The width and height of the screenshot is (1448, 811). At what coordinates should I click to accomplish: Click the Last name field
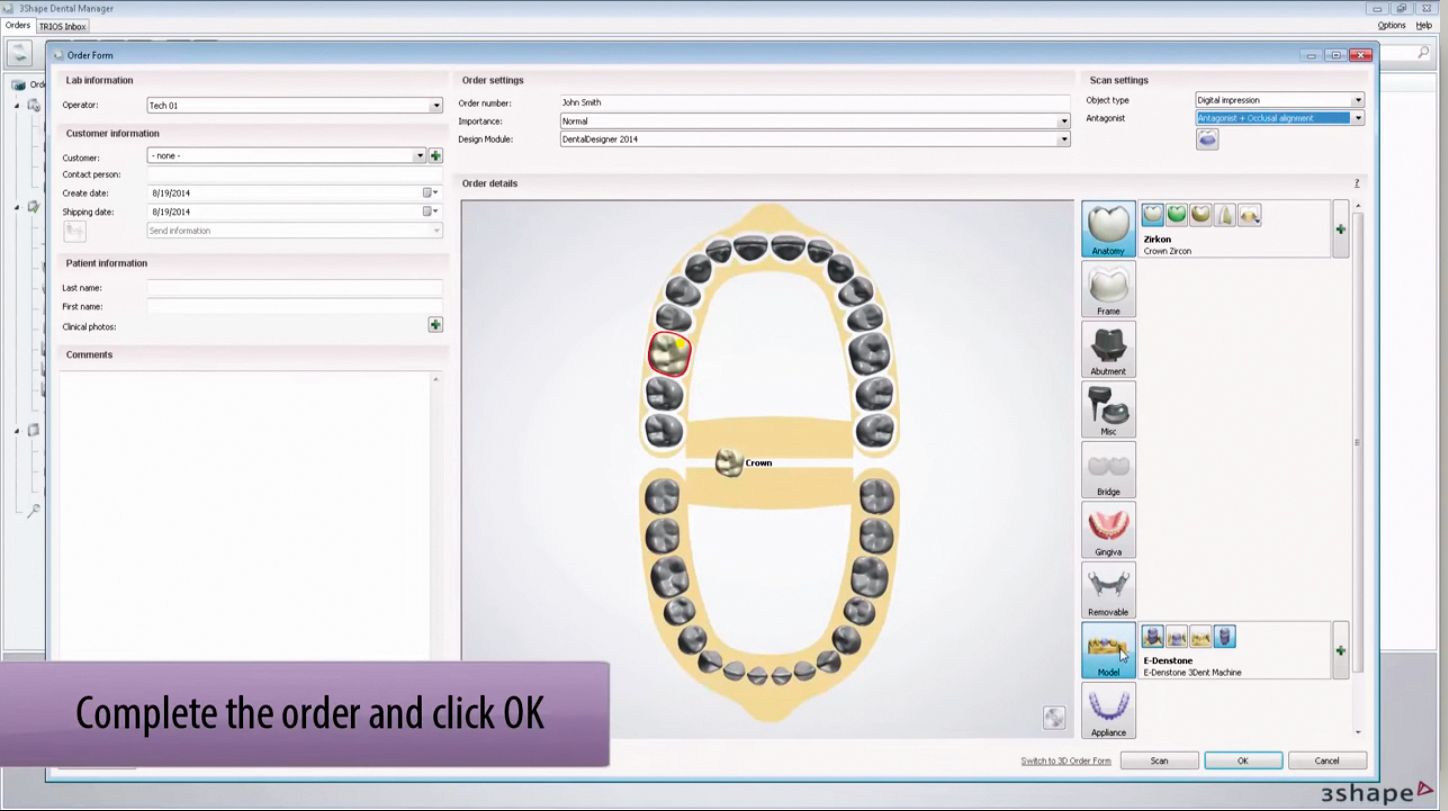pos(295,288)
